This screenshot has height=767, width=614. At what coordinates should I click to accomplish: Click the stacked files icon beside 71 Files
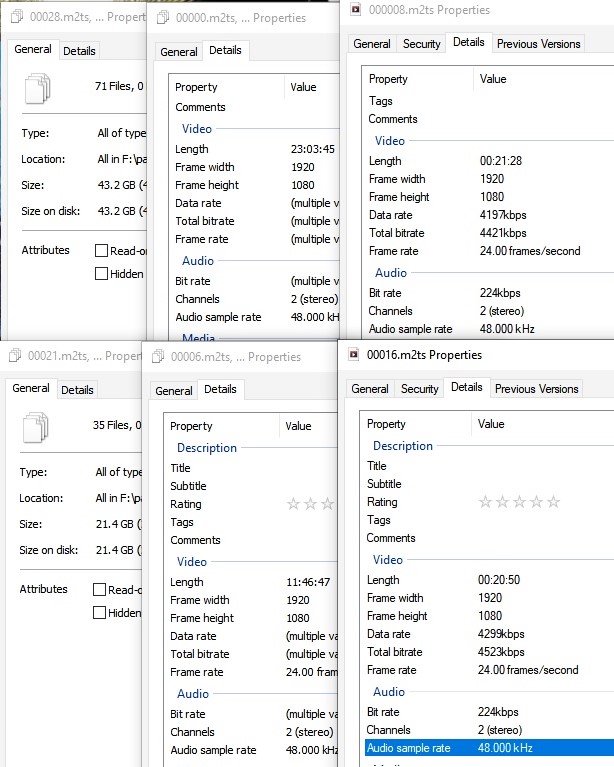(37, 89)
